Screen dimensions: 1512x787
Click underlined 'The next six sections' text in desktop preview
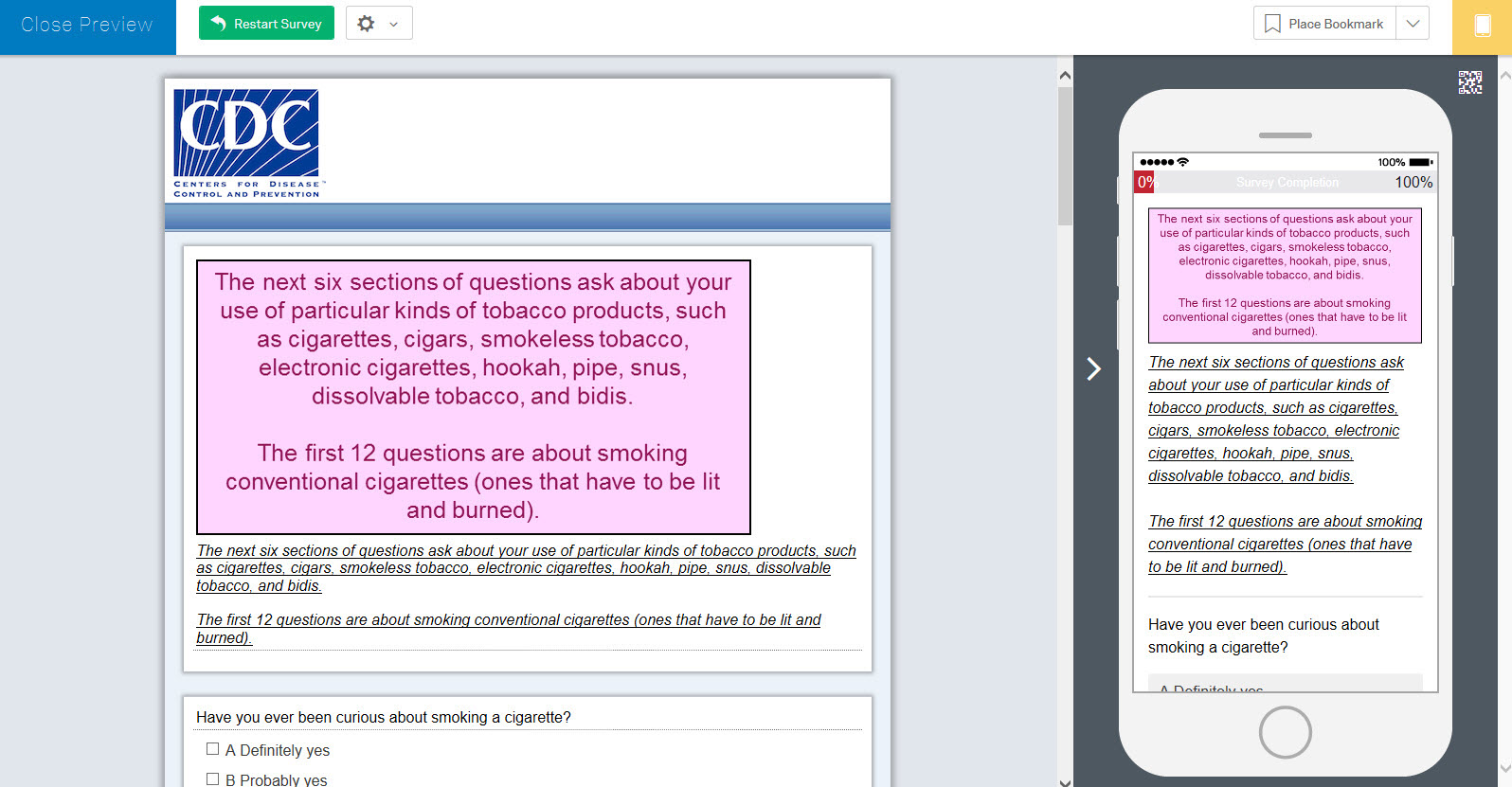tap(526, 568)
